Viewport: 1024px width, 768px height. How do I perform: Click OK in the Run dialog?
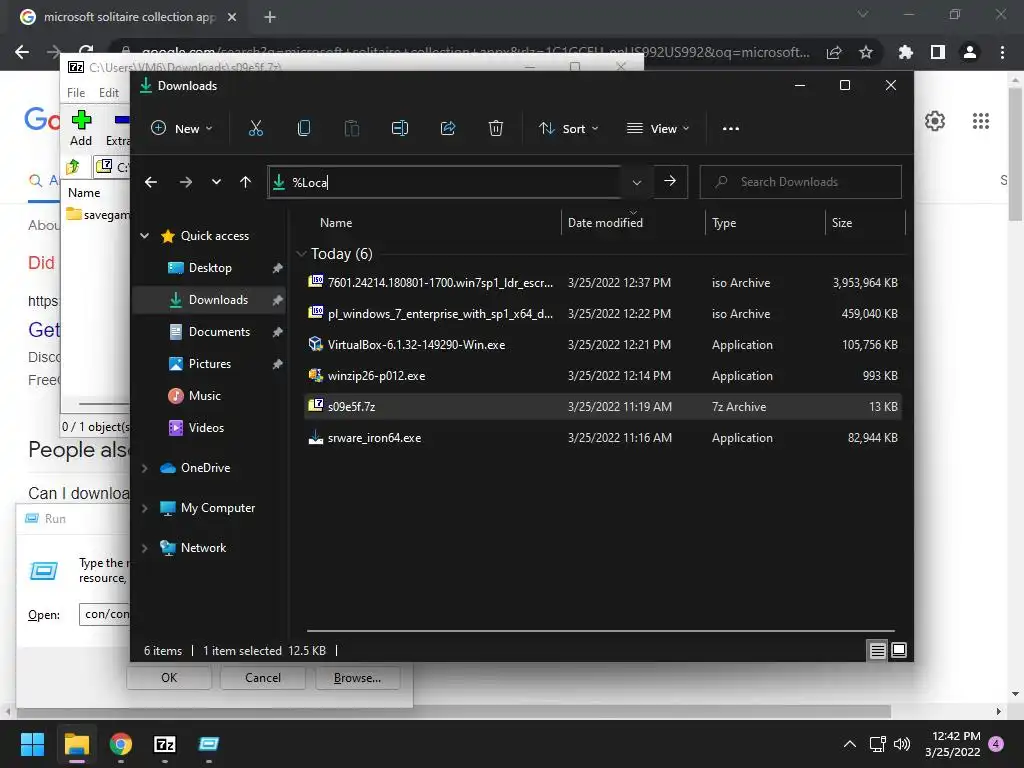169,678
